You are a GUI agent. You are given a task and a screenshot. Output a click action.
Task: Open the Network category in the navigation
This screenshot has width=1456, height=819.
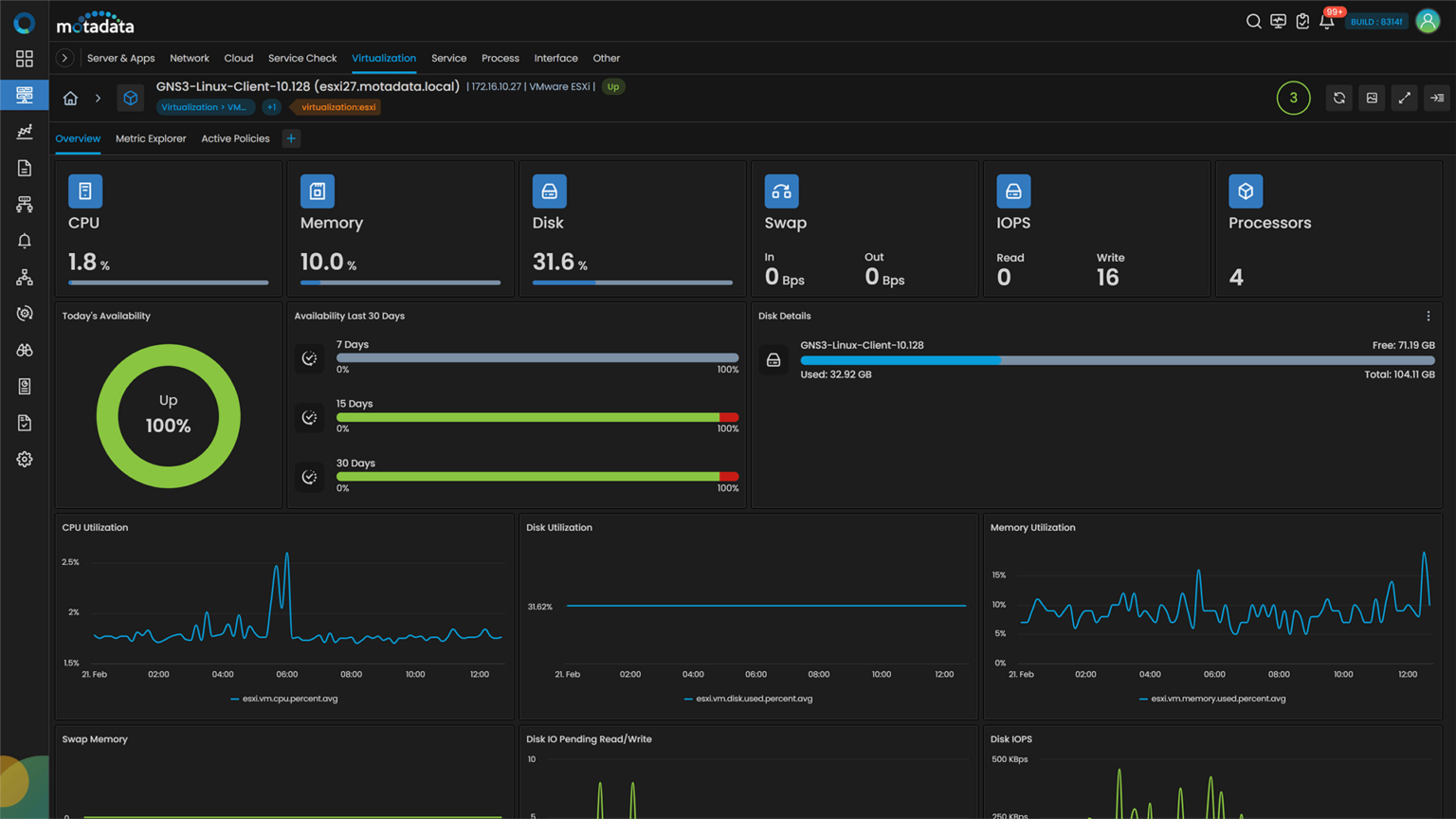pyautogui.click(x=190, y=58)
